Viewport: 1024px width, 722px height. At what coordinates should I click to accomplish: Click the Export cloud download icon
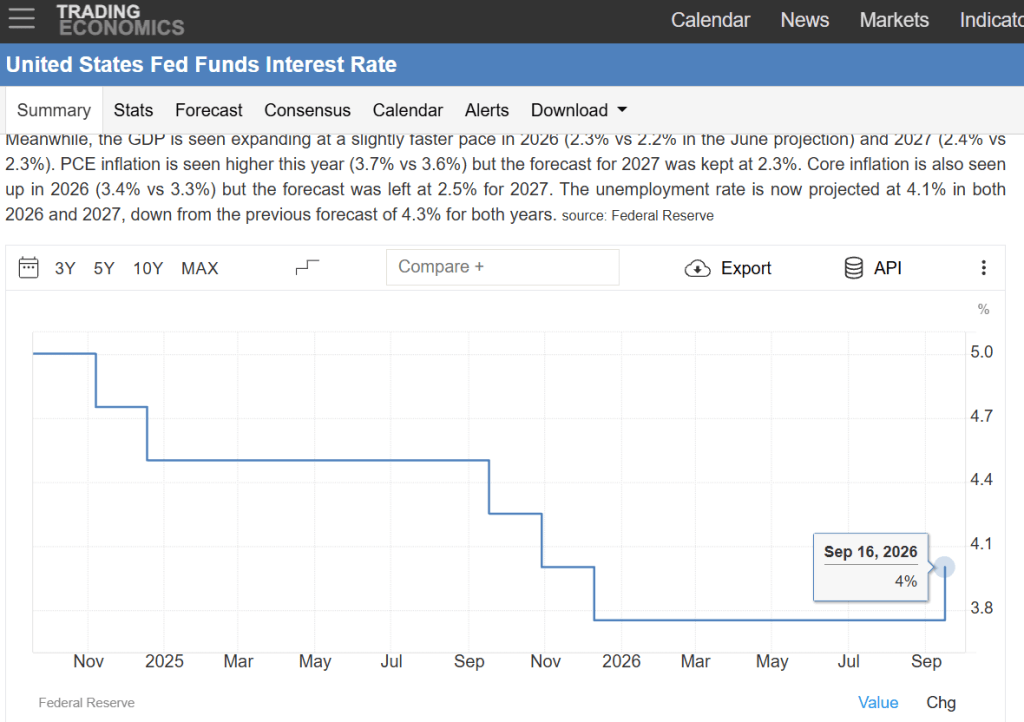(x=697, y=268)
